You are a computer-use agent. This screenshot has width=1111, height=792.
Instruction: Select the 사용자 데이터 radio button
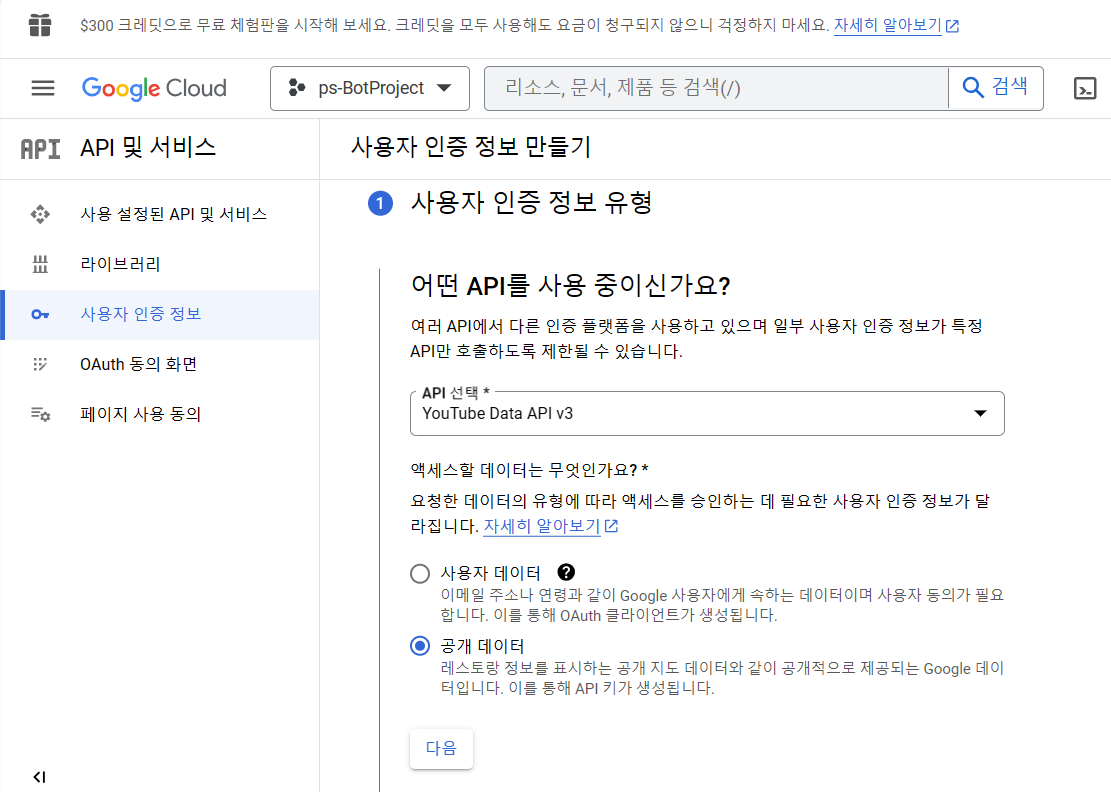pos(420,573)
